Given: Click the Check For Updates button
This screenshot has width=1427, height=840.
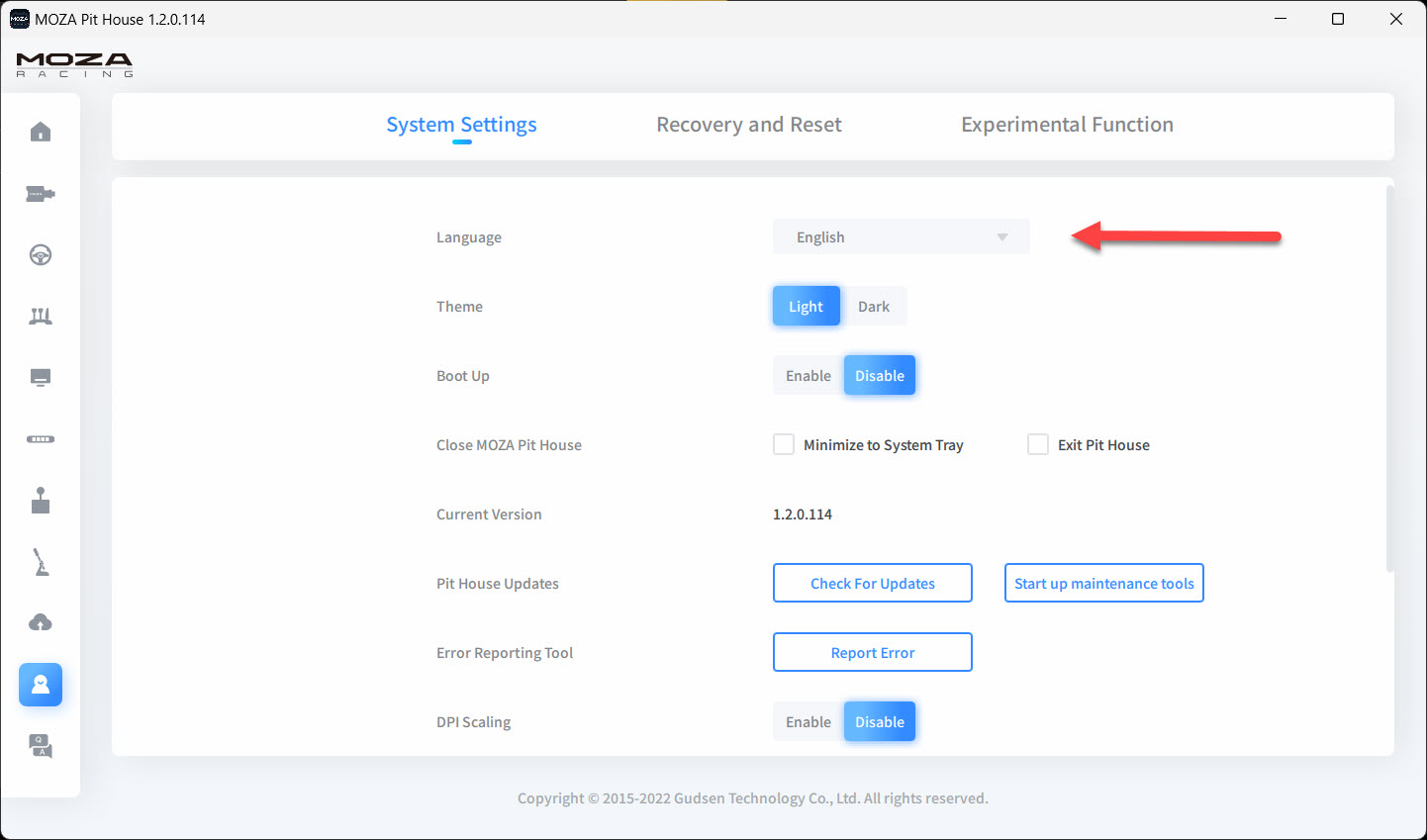Looking at the screenshot, I should click(872, 584).
